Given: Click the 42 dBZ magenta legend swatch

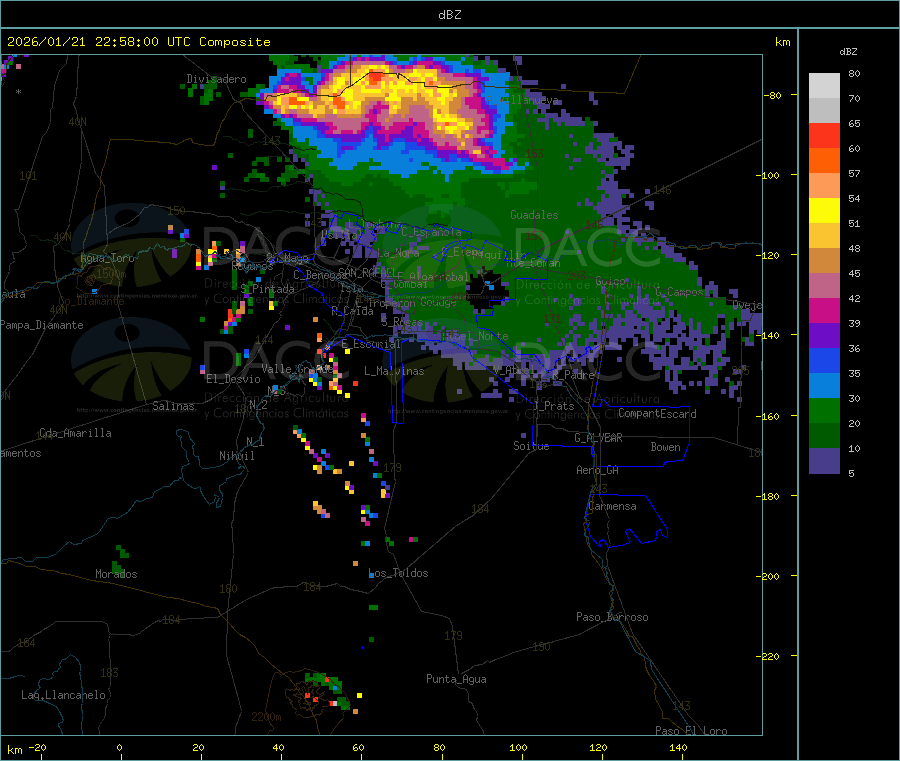Looking at the screenshot, I should click(824, 310).
